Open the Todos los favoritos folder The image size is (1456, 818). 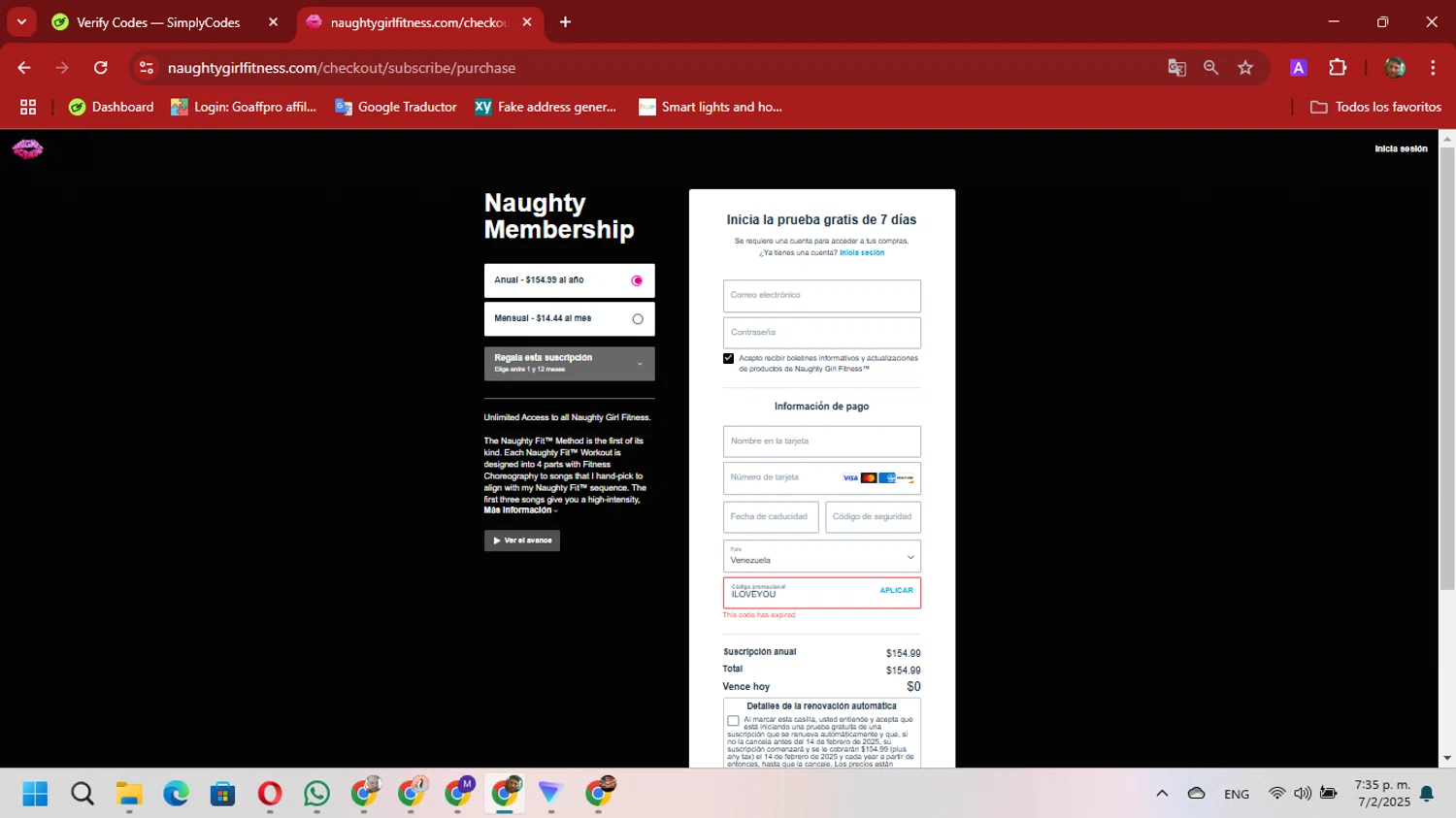(x=1375, y=107)
